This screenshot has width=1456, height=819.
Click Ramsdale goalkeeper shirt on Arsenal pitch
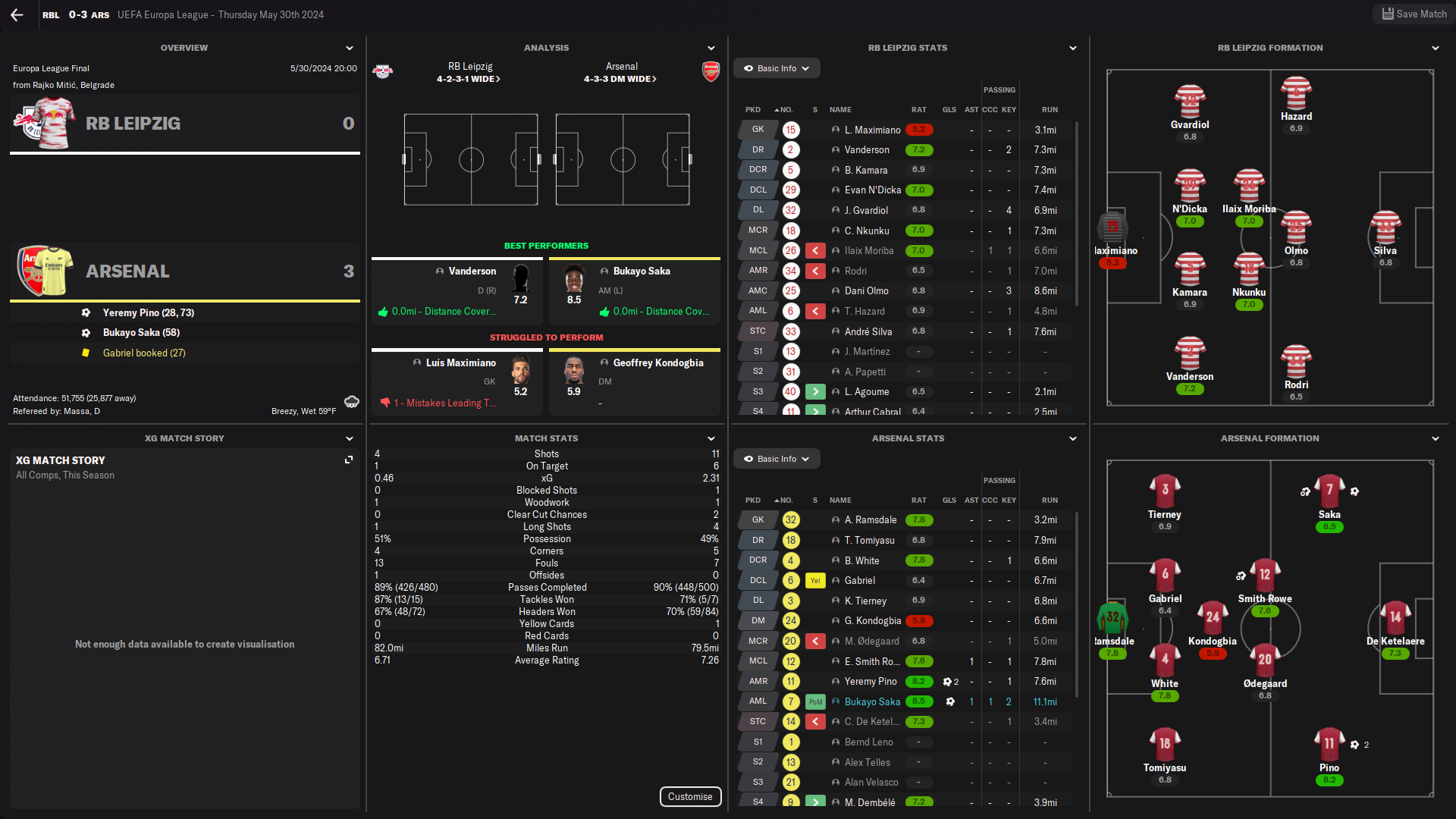click(x=1112, y=617)
